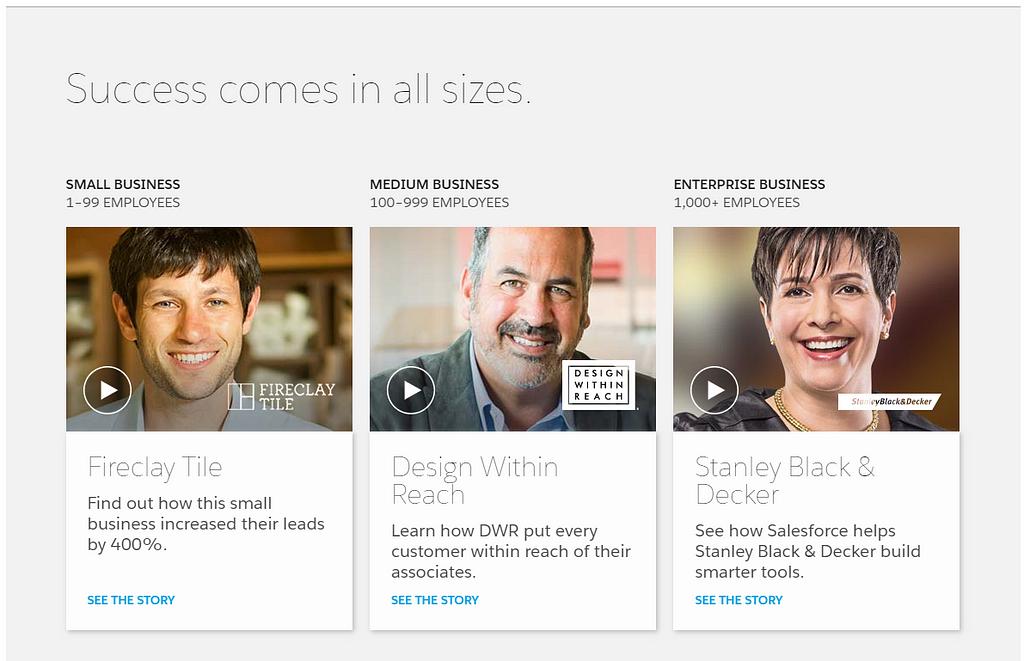Click the StanleyBlack&Decker logo tag
Screen dimensions: 1024x661
(x=889, y=402)
